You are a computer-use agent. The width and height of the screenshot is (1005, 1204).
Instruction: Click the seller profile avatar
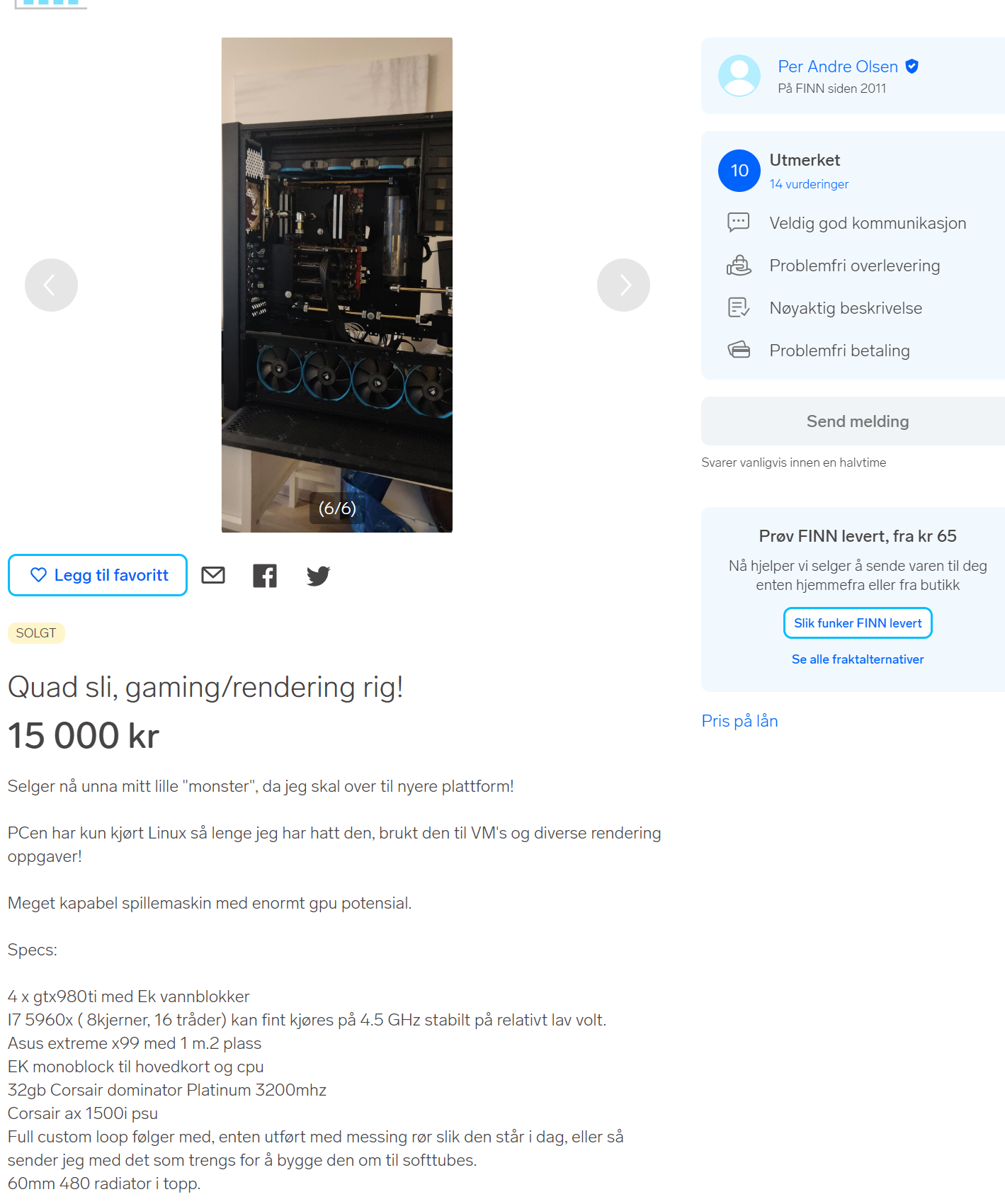click(739, 76)
